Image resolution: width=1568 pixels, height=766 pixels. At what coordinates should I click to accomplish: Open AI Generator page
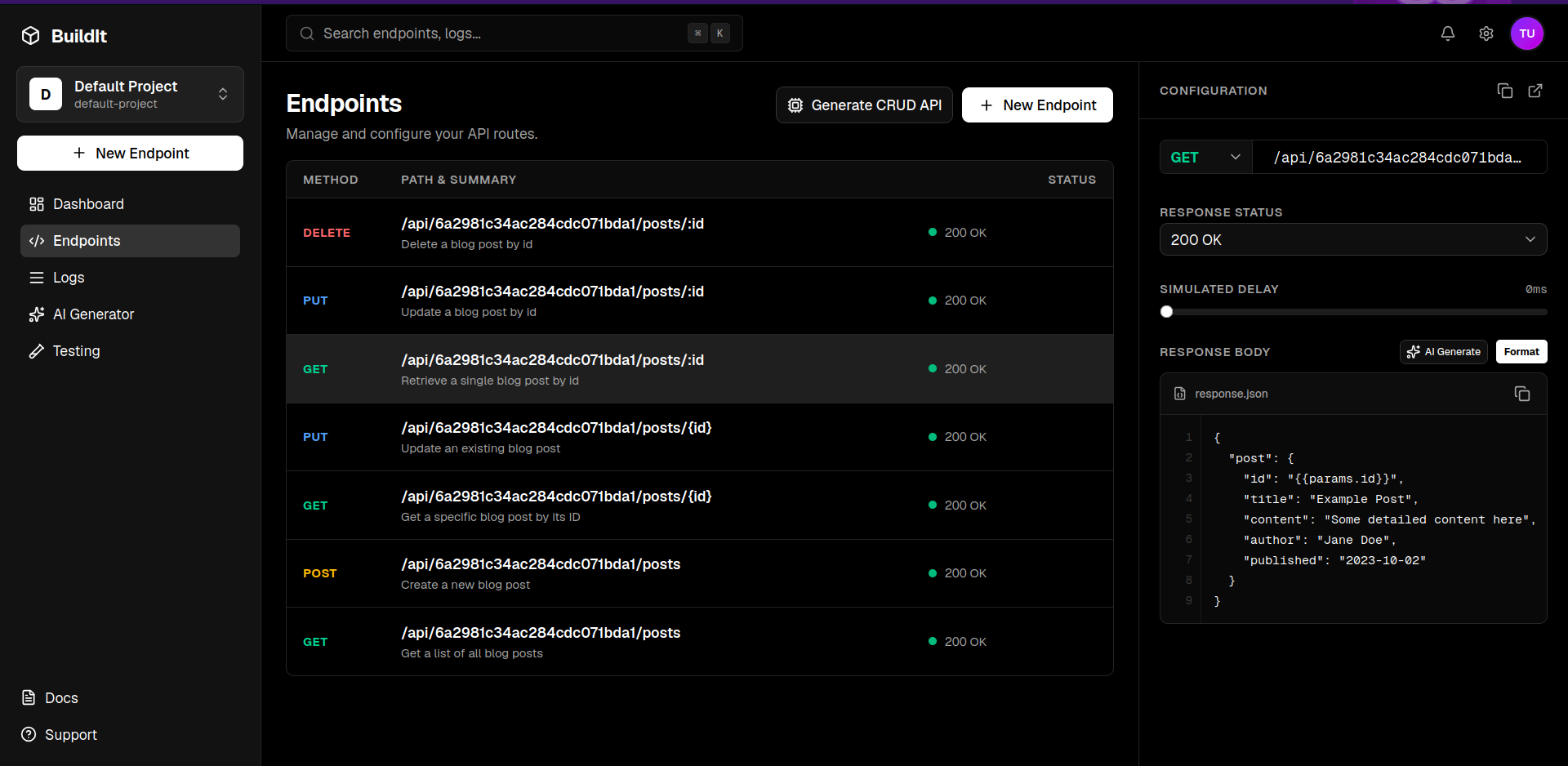(x=130, y=314)
